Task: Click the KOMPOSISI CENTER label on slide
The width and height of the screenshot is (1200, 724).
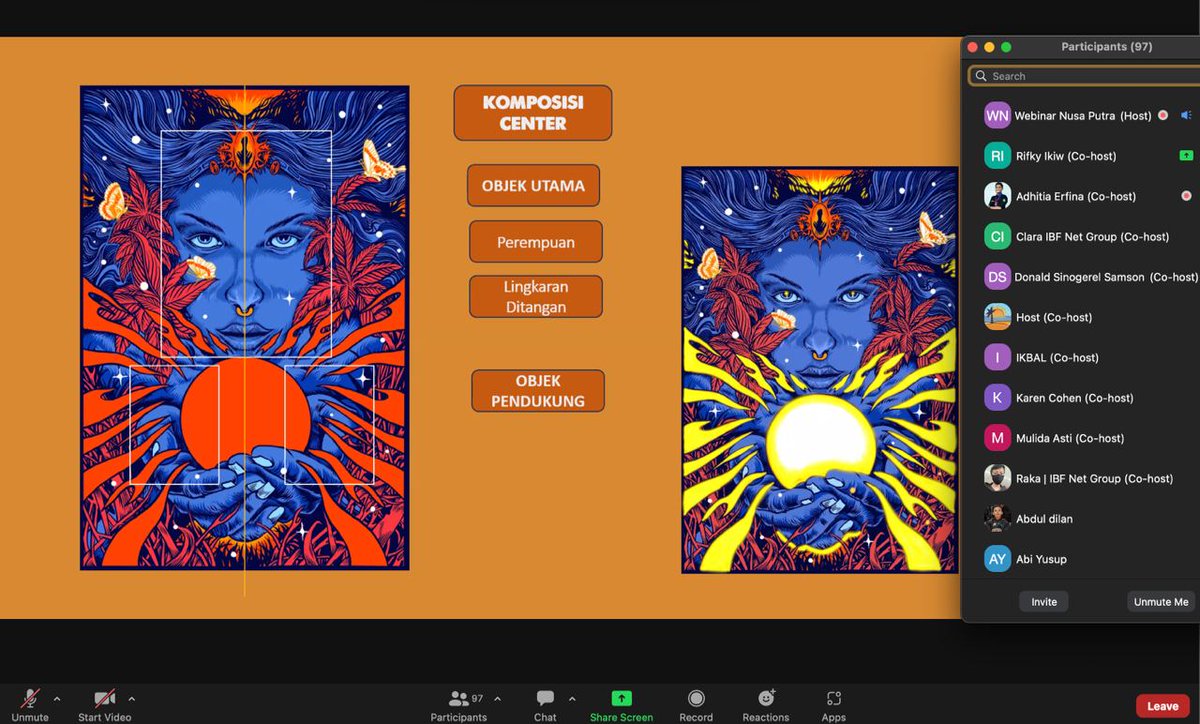Action: 533,113
